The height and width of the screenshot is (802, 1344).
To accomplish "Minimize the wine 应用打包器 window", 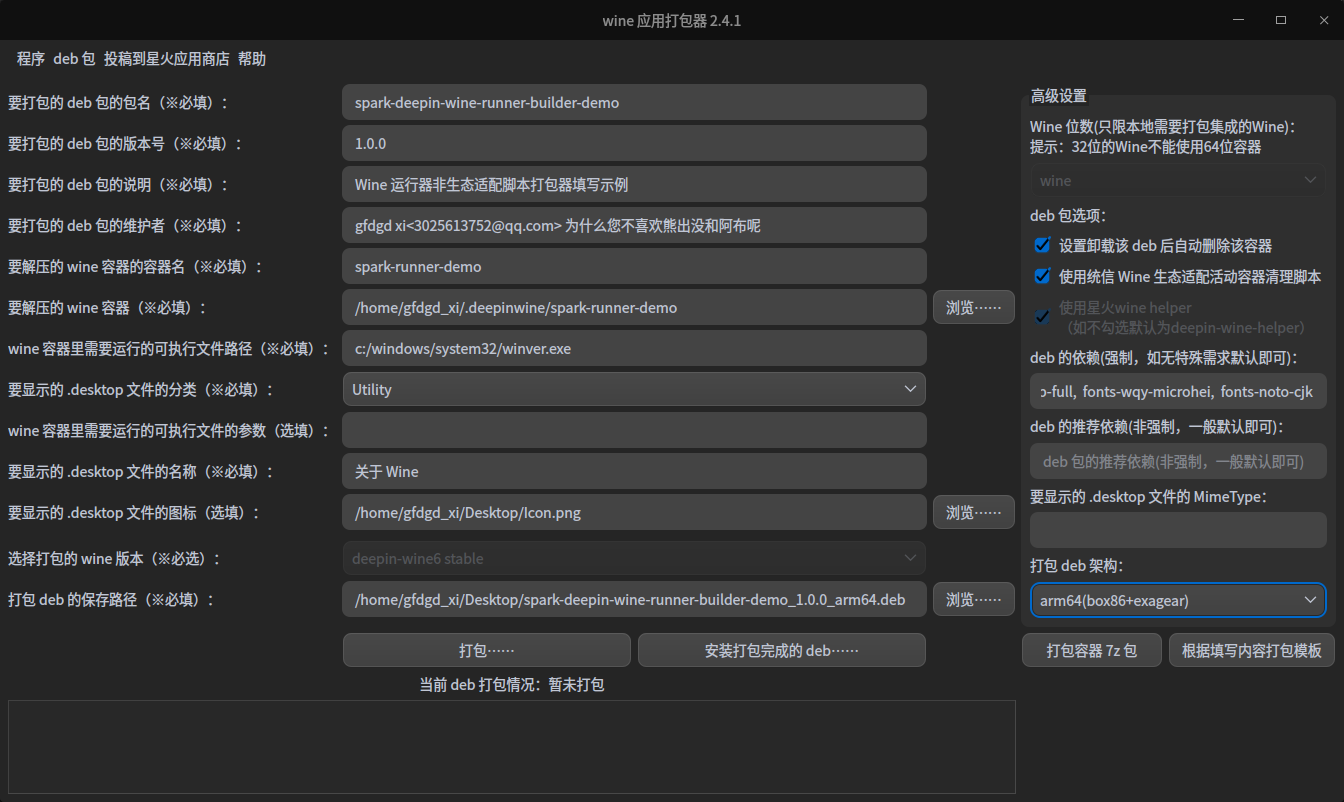I will pos(1239,20).
